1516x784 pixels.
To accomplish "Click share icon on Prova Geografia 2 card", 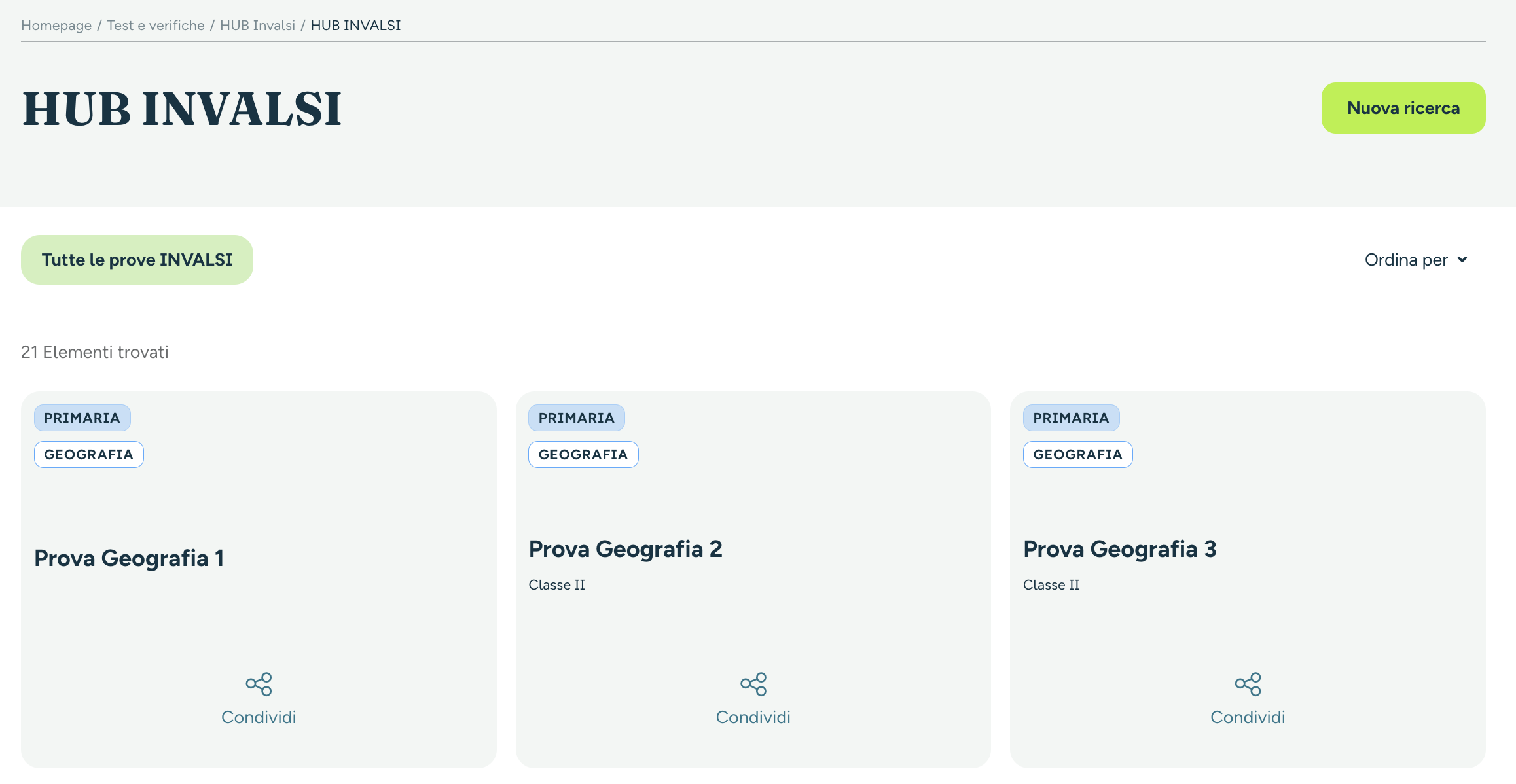I will click(x=753, y=684).
